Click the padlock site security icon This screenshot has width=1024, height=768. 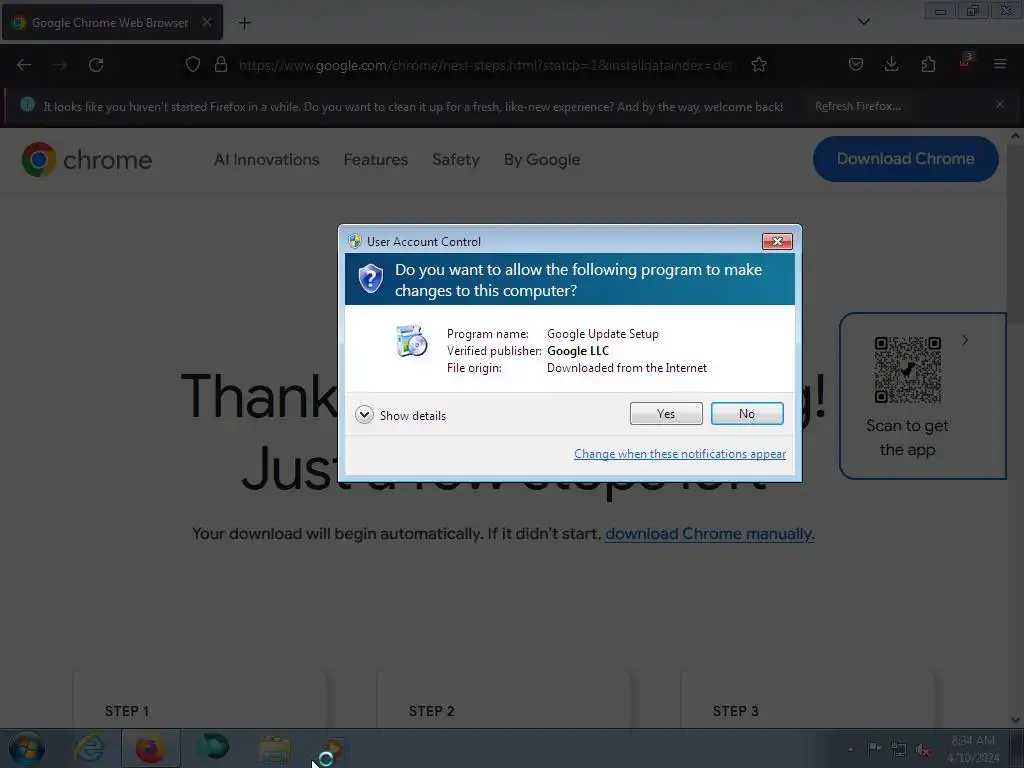221,65
